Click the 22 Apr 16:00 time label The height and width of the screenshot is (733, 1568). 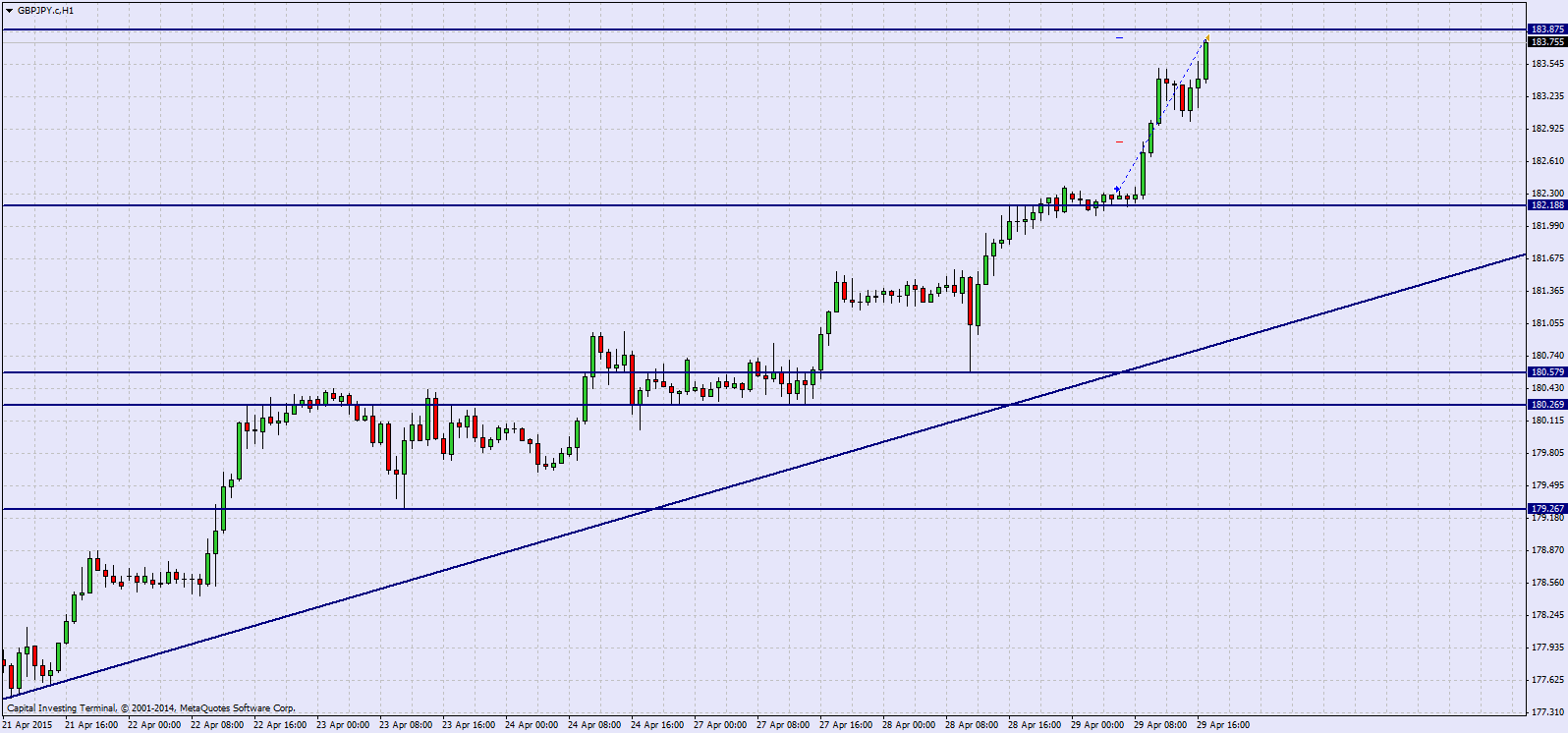click(280, 725)
